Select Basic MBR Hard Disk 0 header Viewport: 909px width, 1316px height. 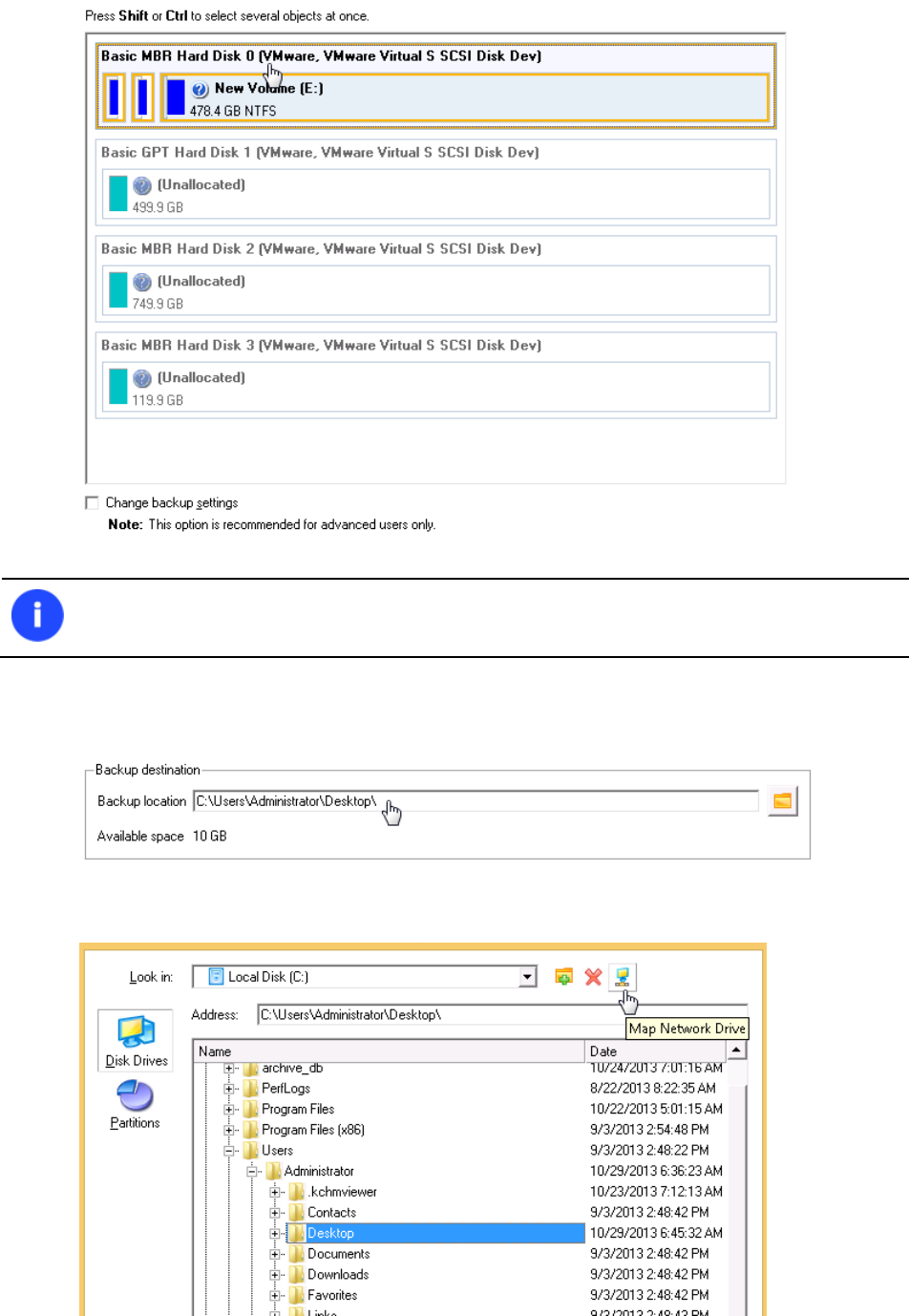click(x=321, y=56)
